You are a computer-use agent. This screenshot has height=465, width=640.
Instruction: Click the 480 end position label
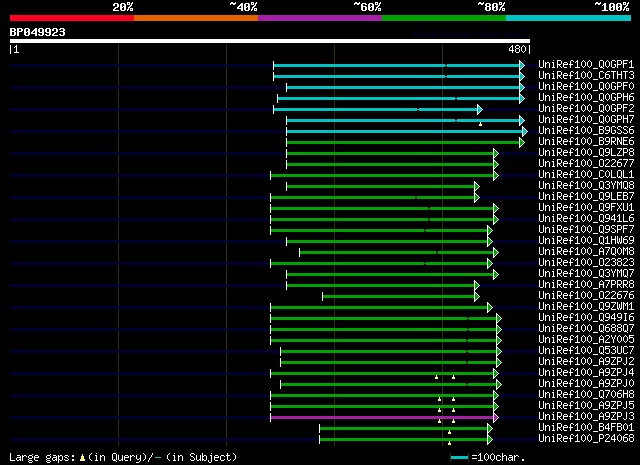click(517, 49)
